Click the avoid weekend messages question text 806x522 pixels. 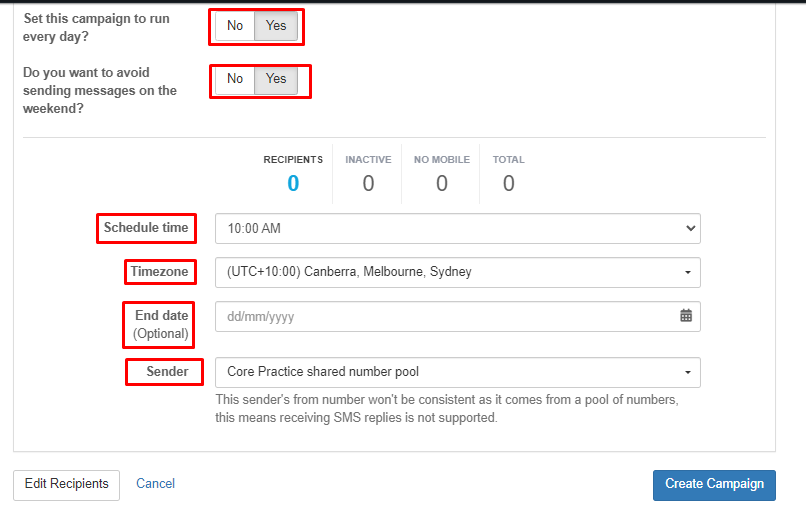click(100, 90)
